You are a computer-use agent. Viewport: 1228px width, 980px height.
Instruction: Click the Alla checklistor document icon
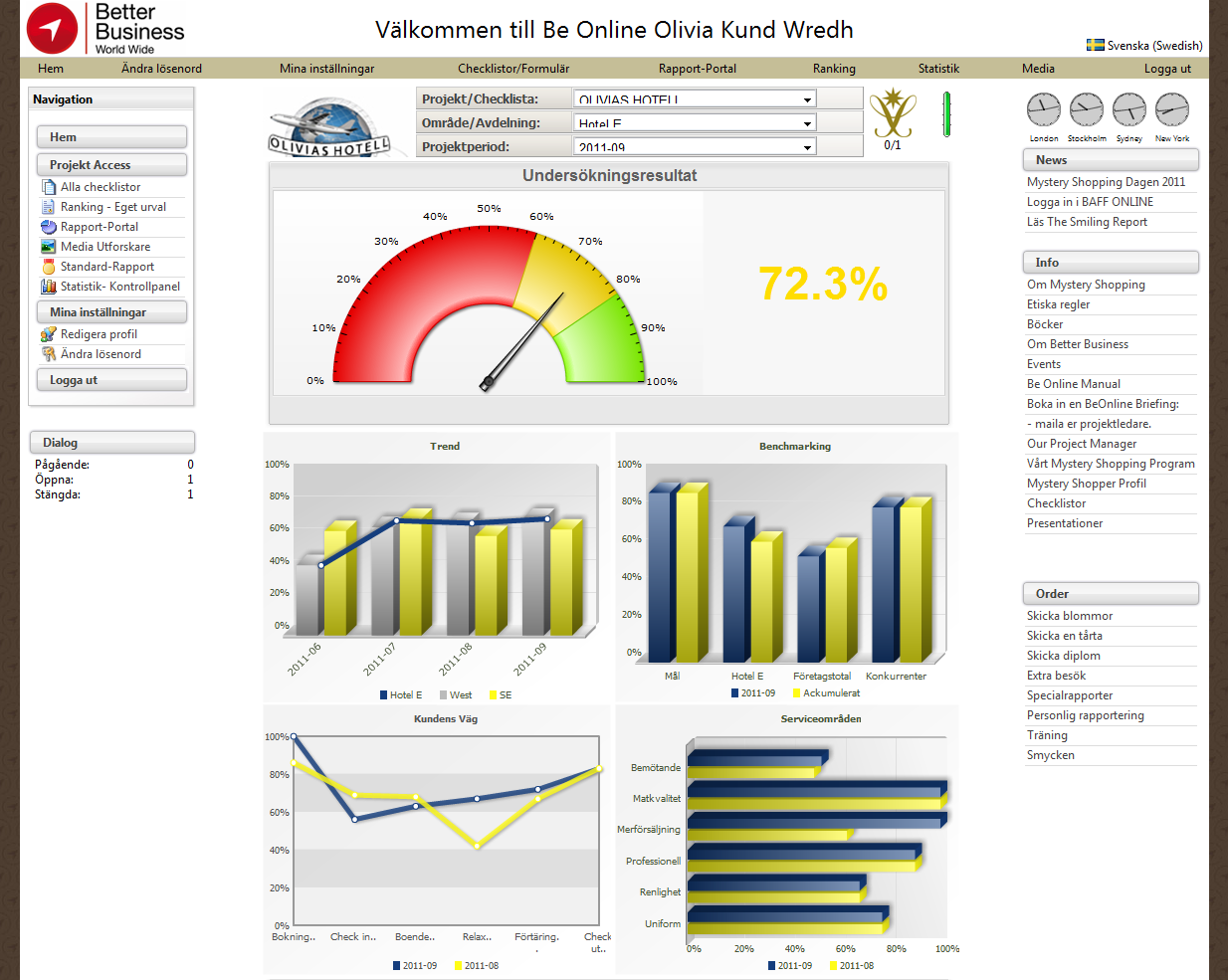click(49, 187)
